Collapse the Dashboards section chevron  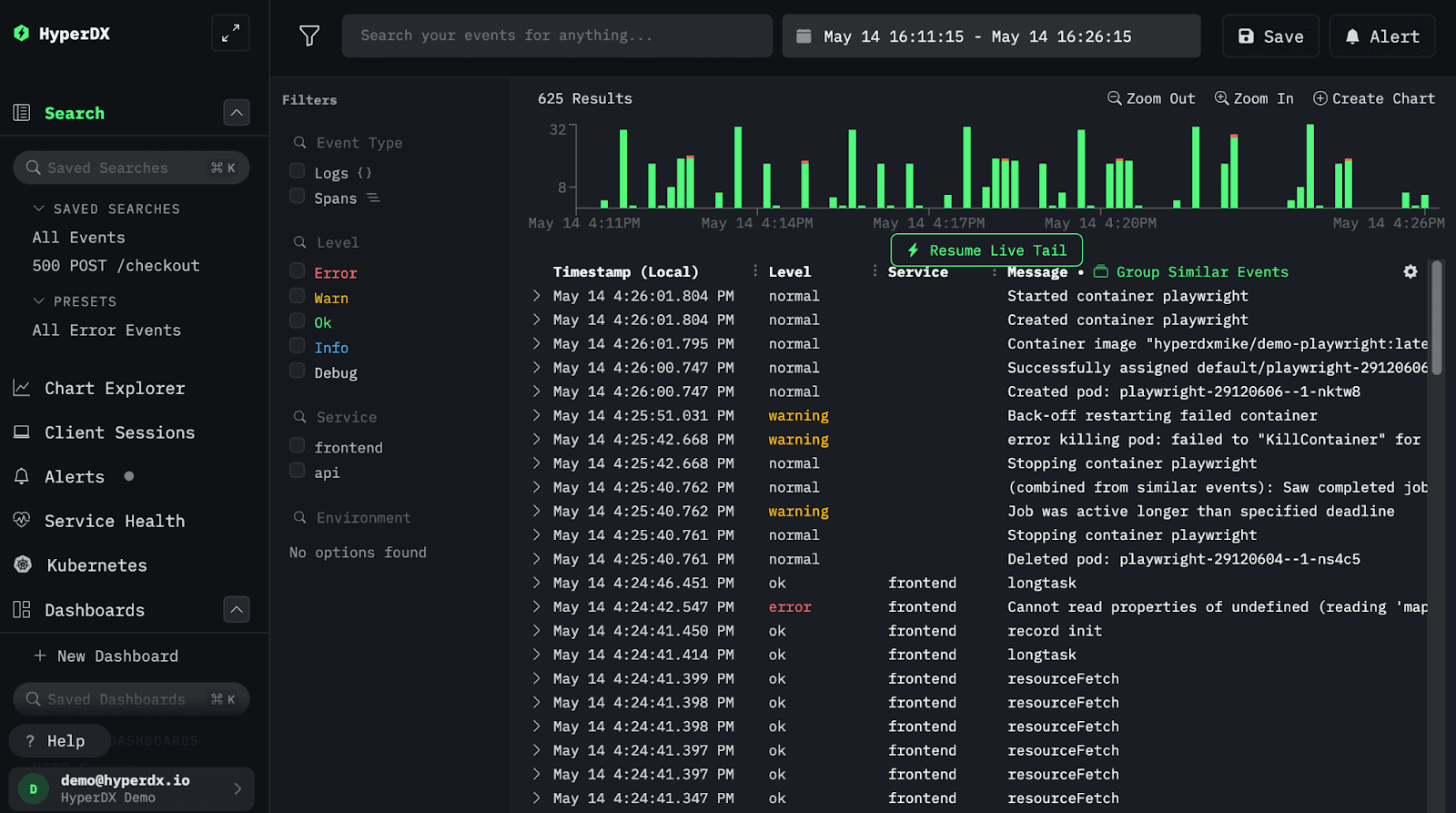[x=237, y=609]
